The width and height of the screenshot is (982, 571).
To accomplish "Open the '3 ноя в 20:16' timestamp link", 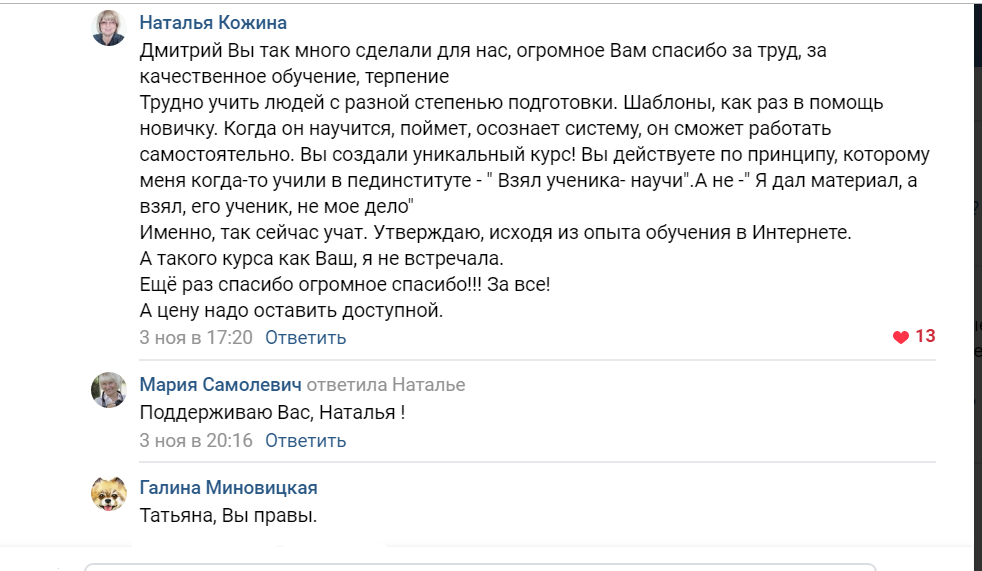I will point(196,440).
